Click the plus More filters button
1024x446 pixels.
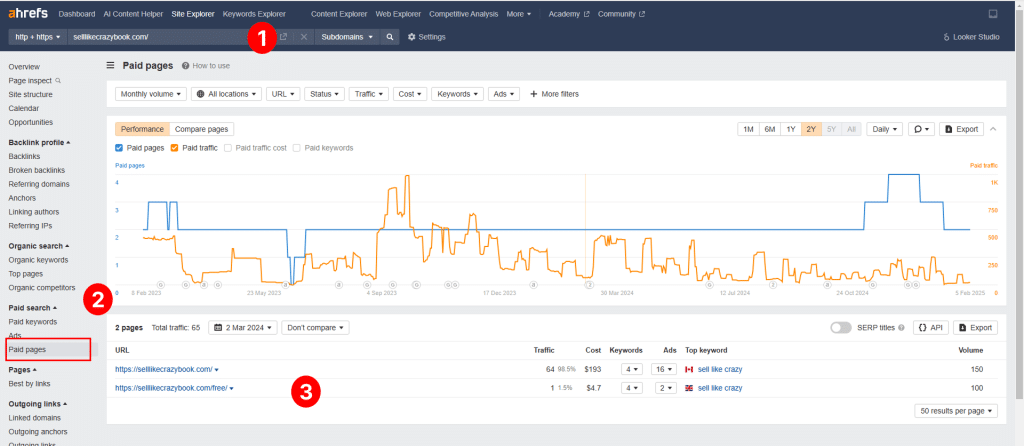point(554,94)
